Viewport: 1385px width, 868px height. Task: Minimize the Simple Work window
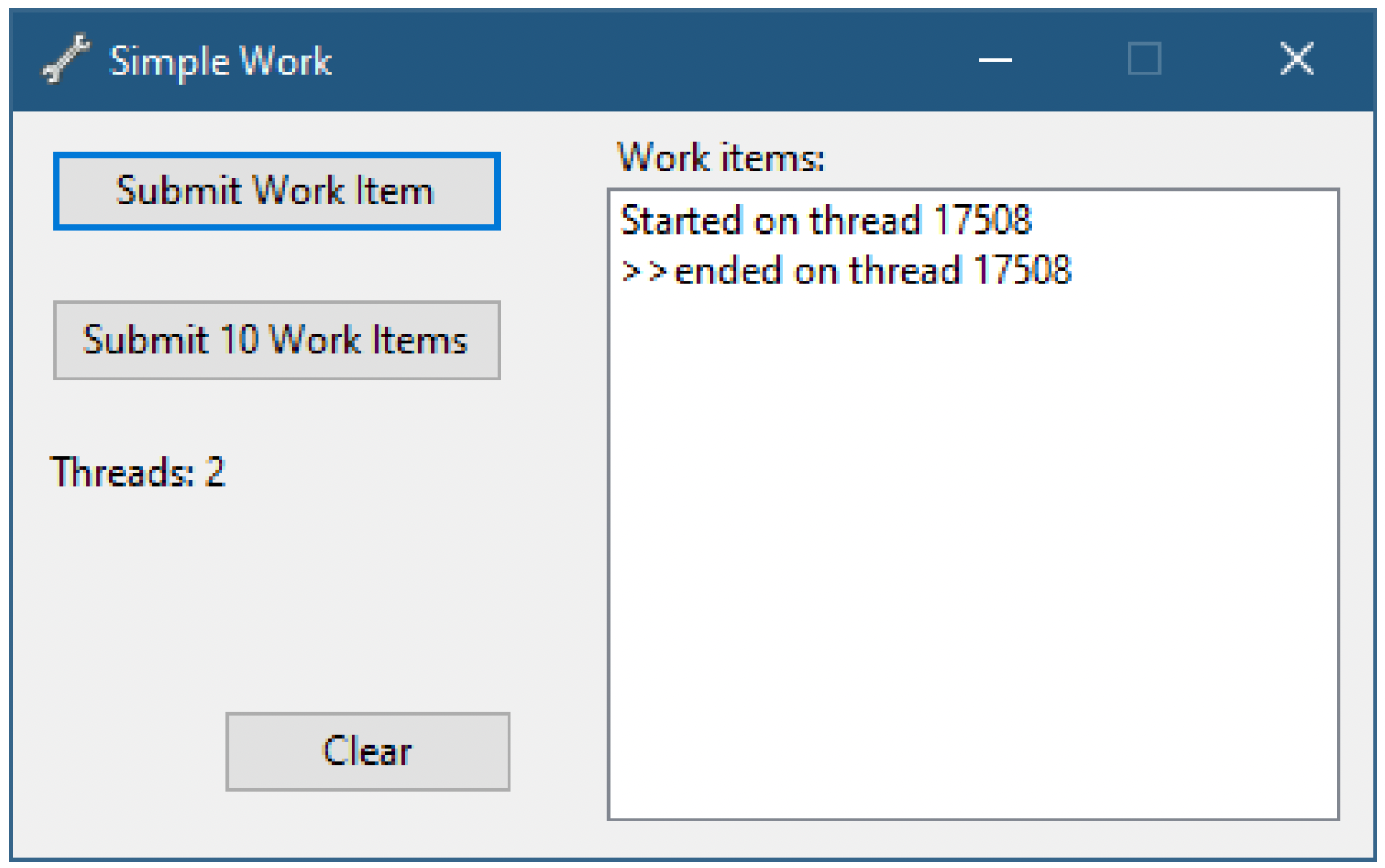click(995, 60)
